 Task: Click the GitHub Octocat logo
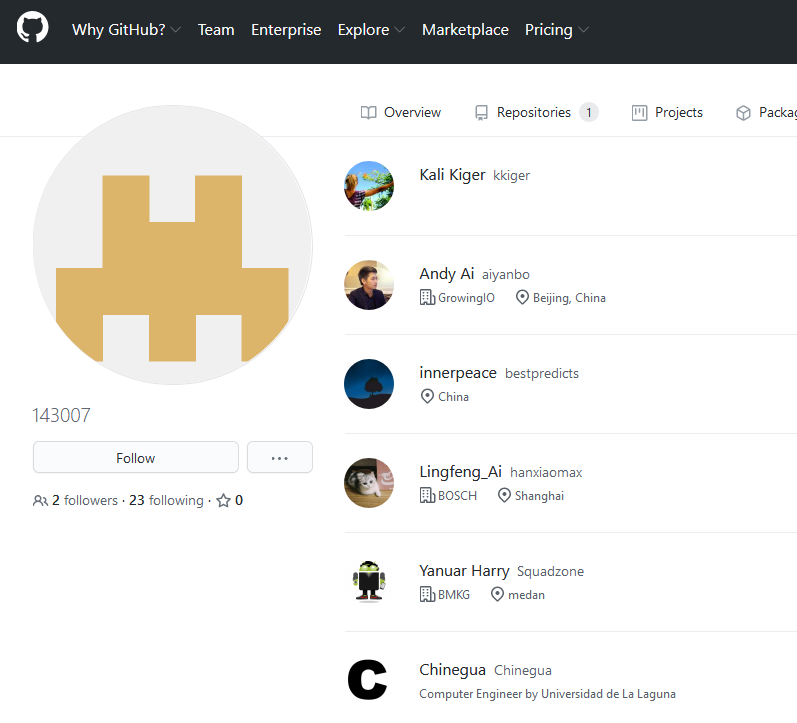(33, 27)
